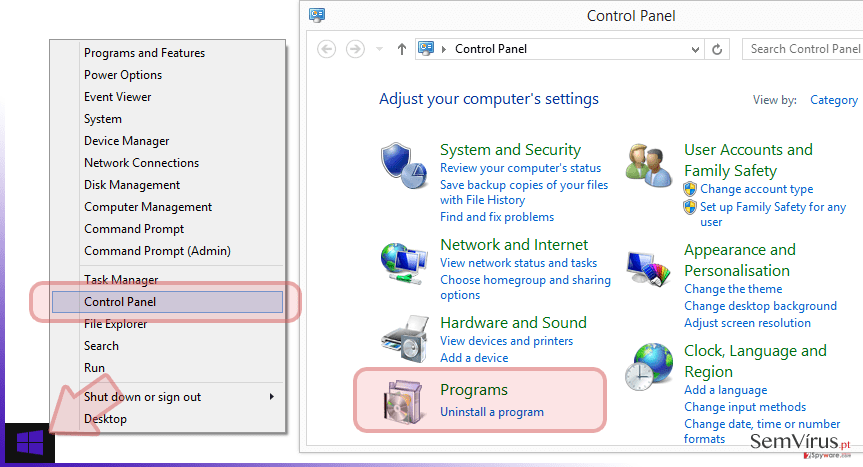Screen dimensions: 863x467
Task: Refresh the Control Panel address bar
Action: tap(717, 50)
